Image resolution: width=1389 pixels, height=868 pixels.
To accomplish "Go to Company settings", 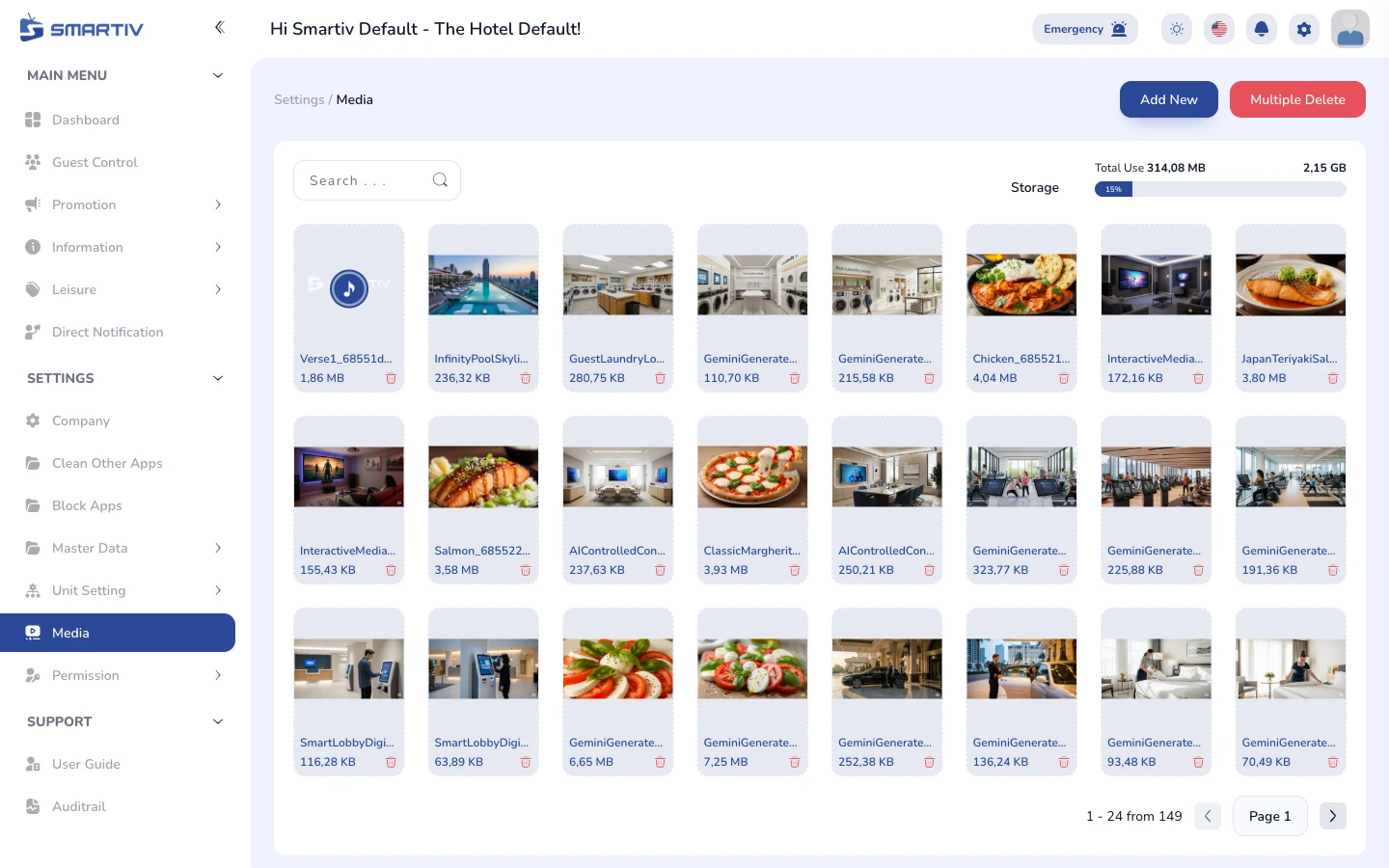I will 118,420.
